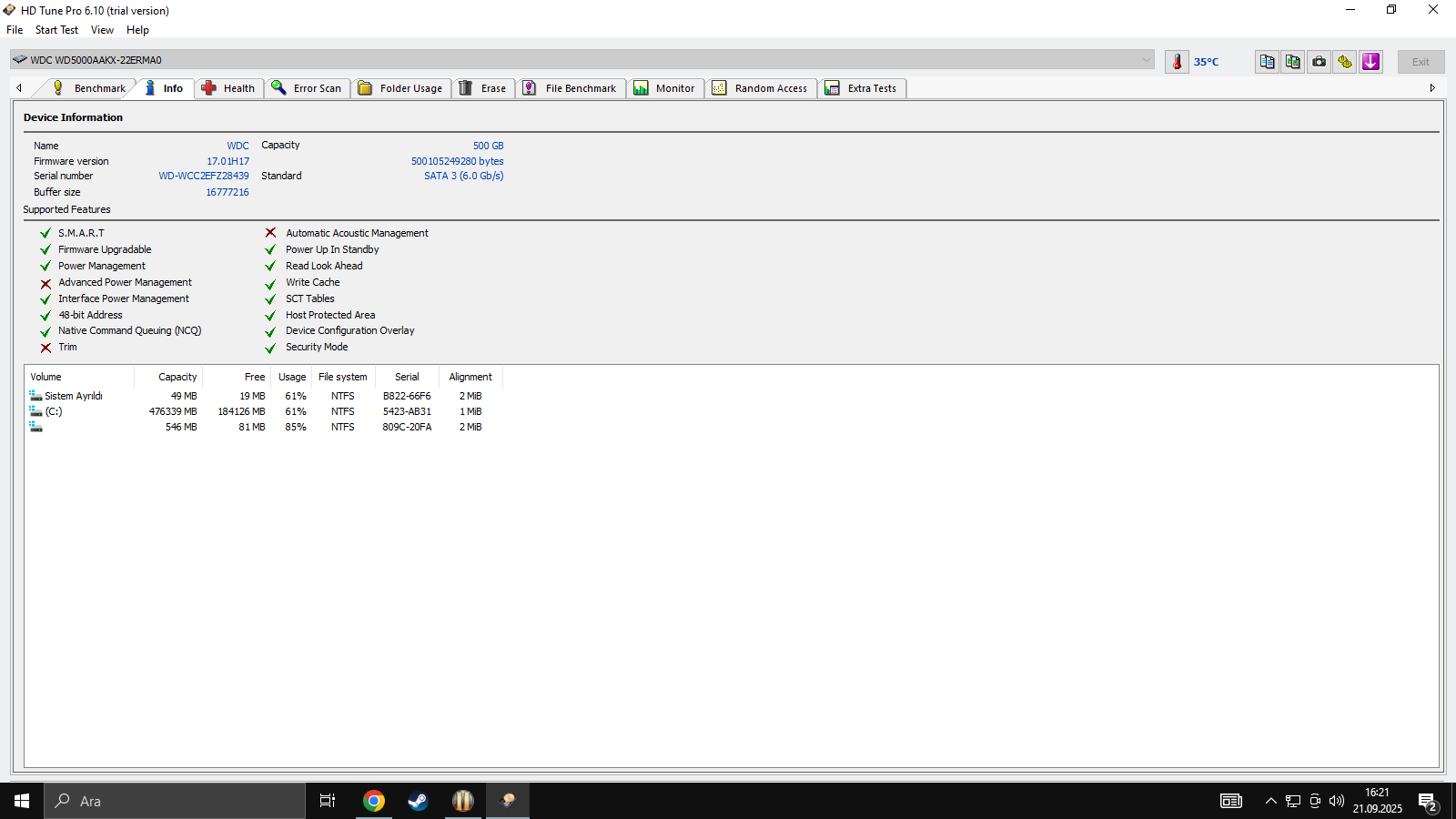Click the Alignment column header

[x=470, y=377]
